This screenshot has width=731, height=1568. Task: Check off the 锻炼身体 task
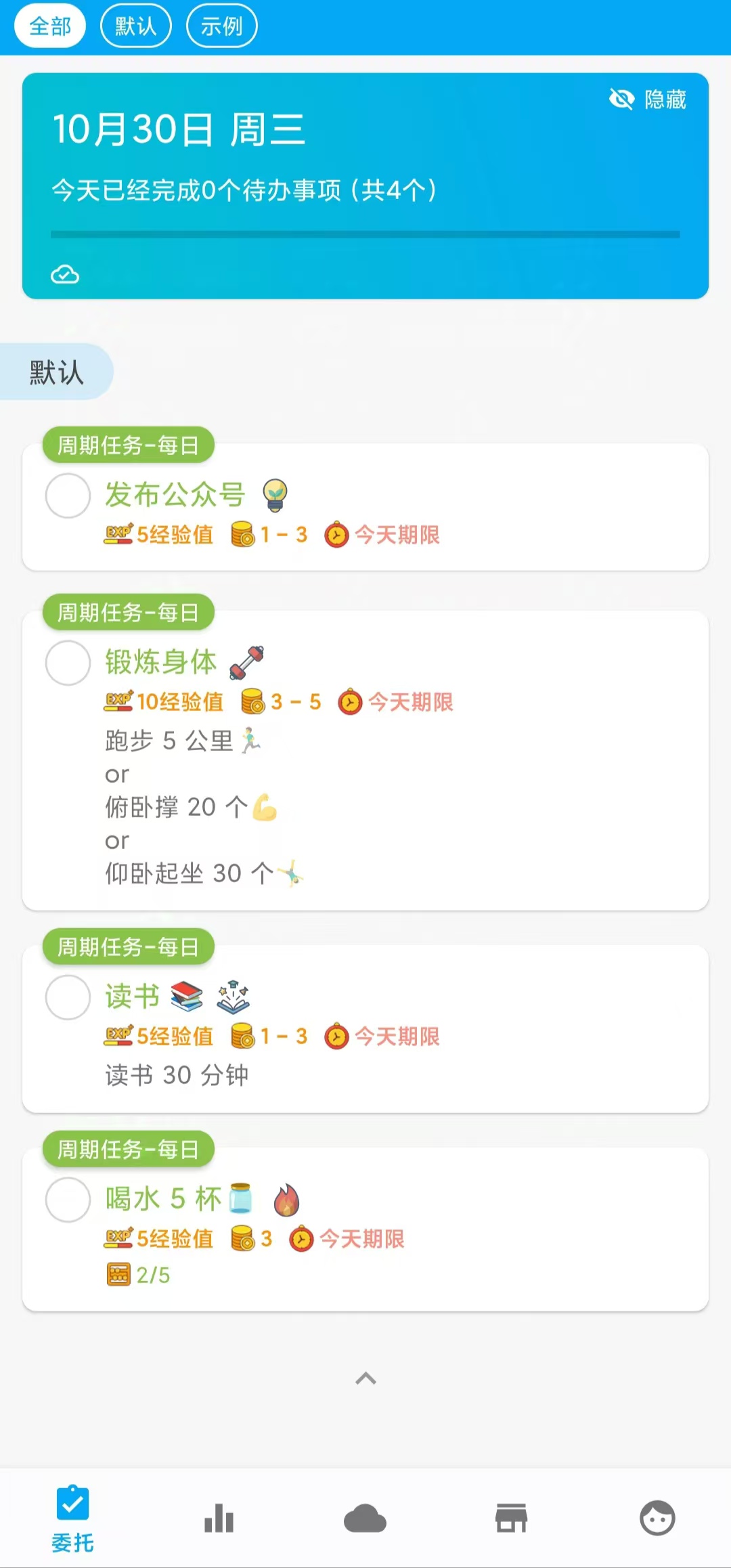pos(68,663)
